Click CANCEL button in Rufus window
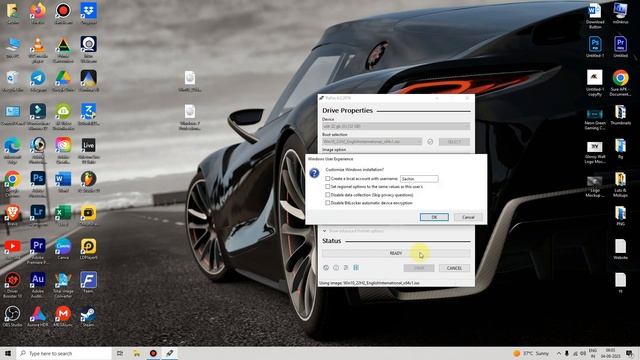 (x=454, y=268)
